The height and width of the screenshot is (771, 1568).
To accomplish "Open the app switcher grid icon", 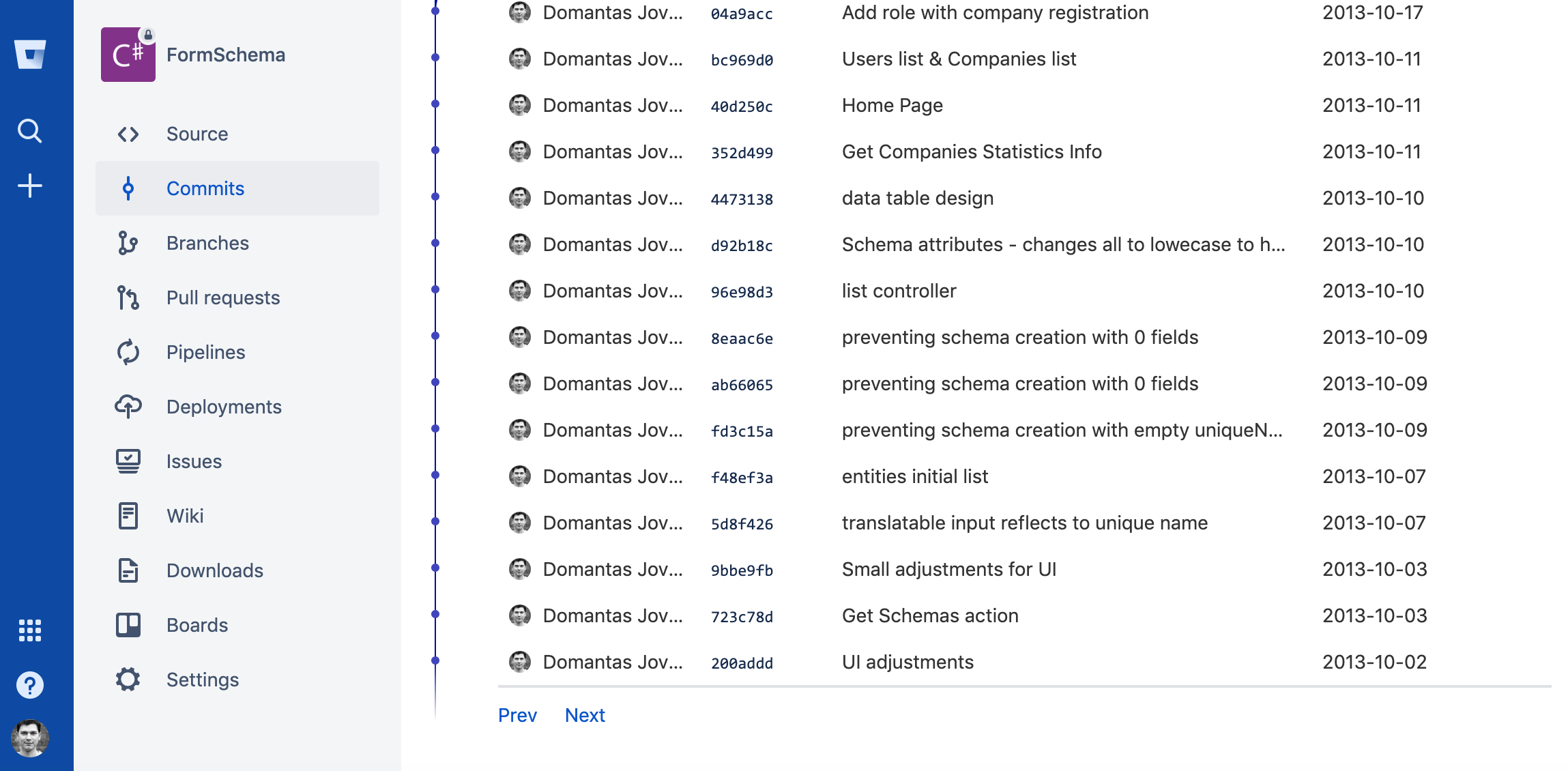I will coord(30,630).
